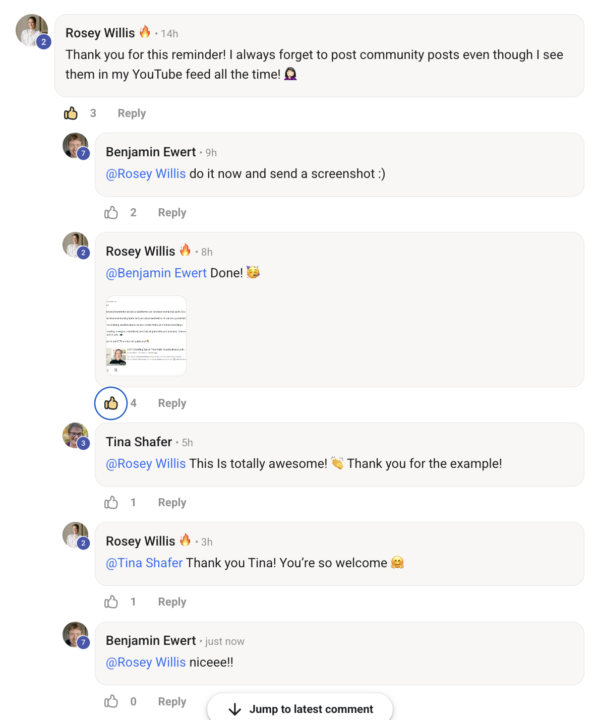
Task: Toggle the highlighted like on Rosey's "Done!" reply
Action: (111, 403)
